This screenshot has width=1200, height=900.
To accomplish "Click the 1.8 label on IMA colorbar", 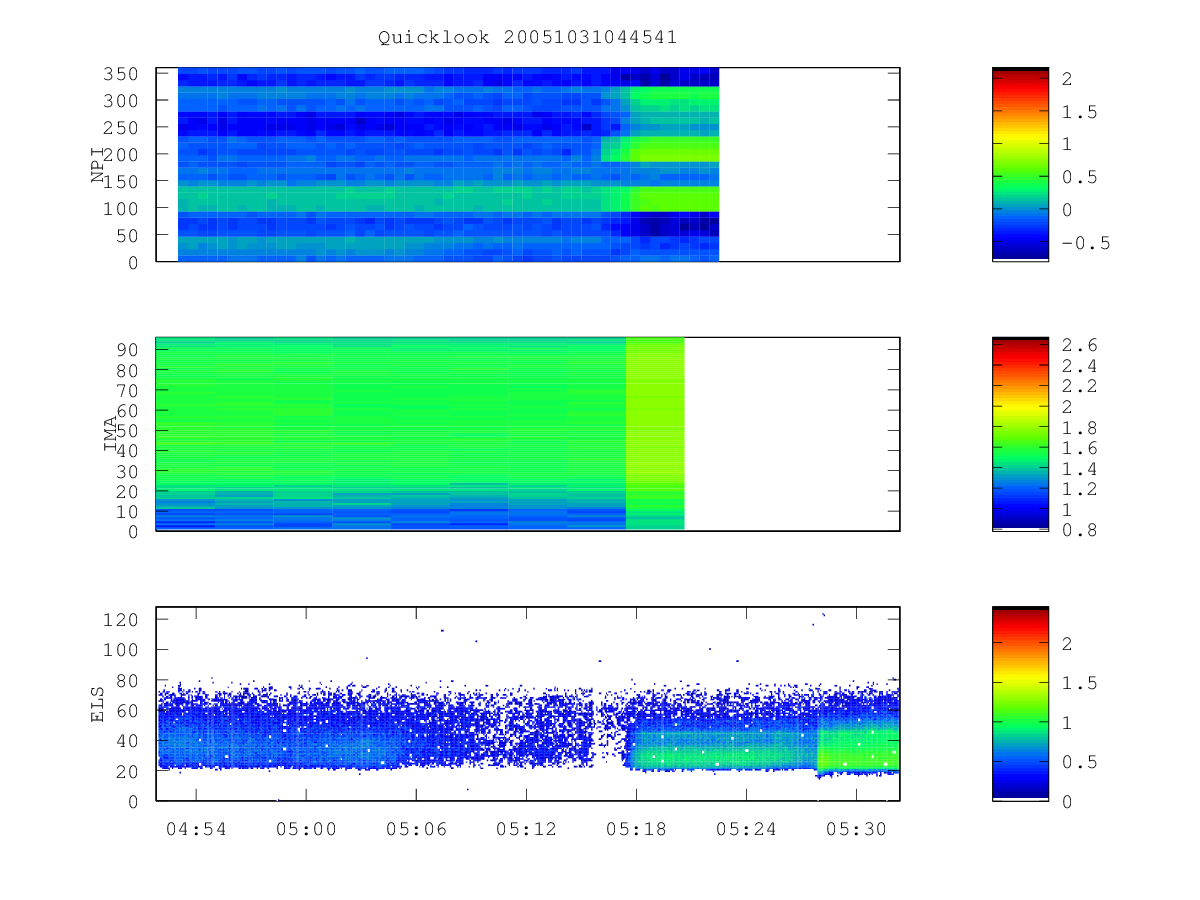I will click(1081, 427).
